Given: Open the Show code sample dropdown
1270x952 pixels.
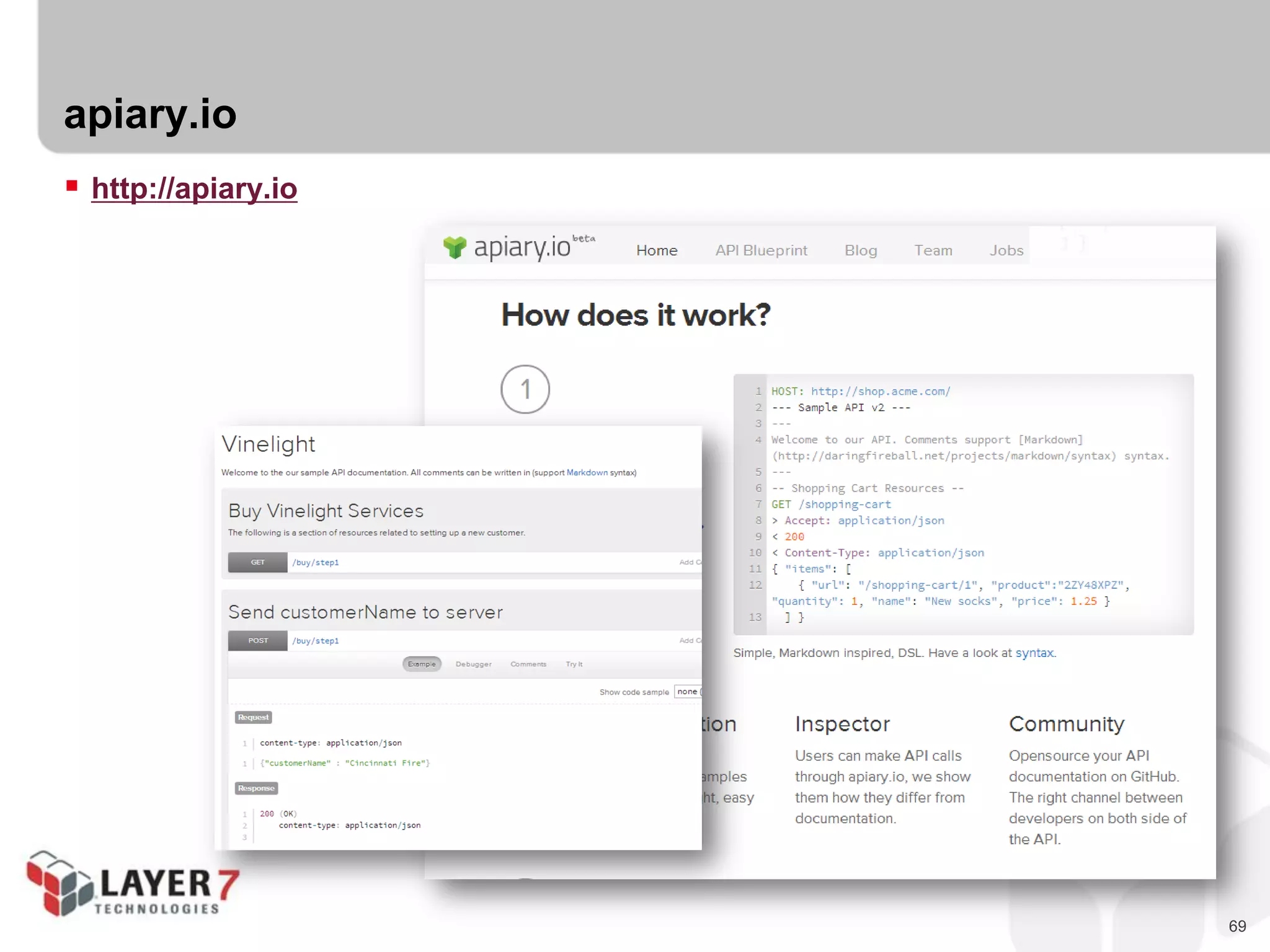Looking at the screenshot, I should click(688, 692).
